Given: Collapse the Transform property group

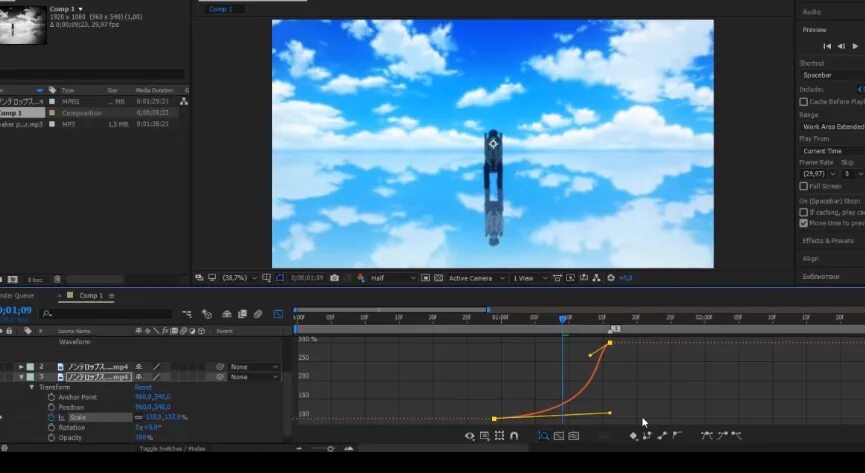Looking at the screenshot, I should 31,387.
